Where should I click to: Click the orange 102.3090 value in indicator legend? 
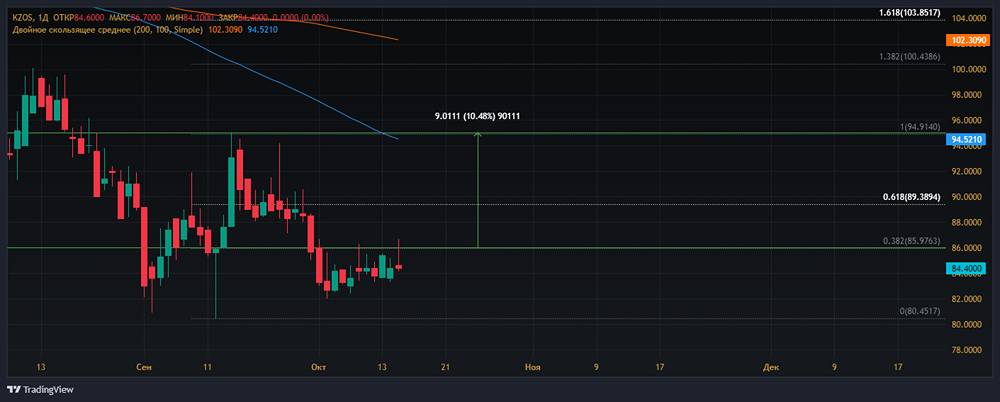225,29
